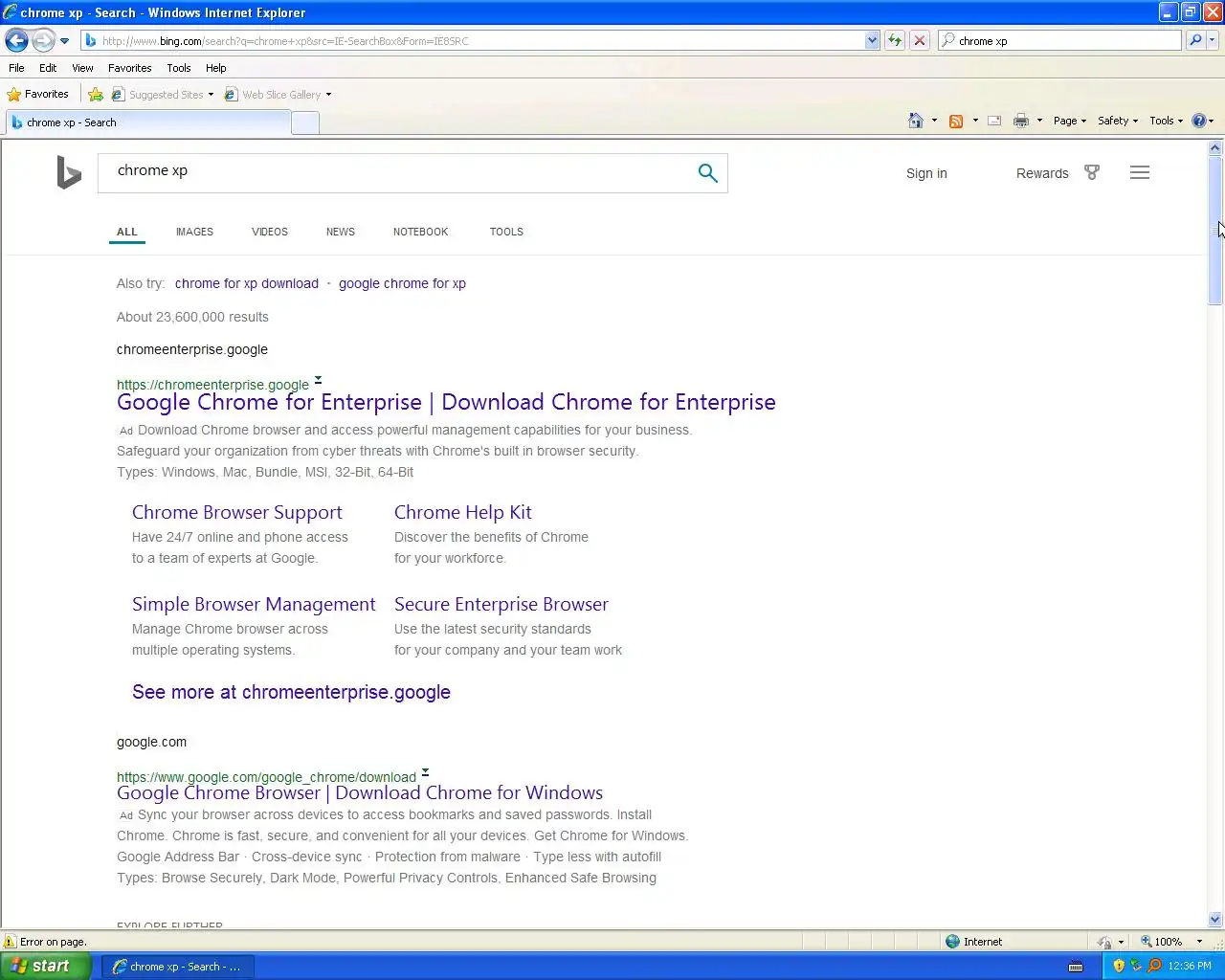Open the TOOLS search tab
The width and height of the screenshot is (1225, 980).
coord(506,232)
